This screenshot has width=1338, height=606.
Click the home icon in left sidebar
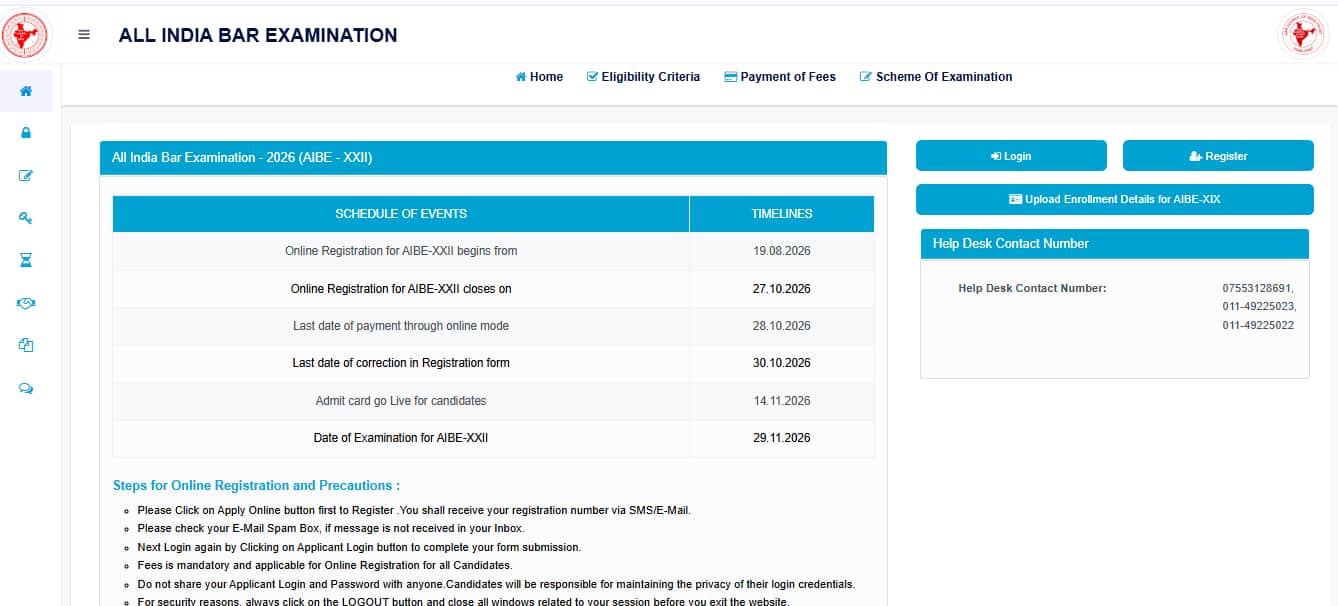(x=26, y=91)
